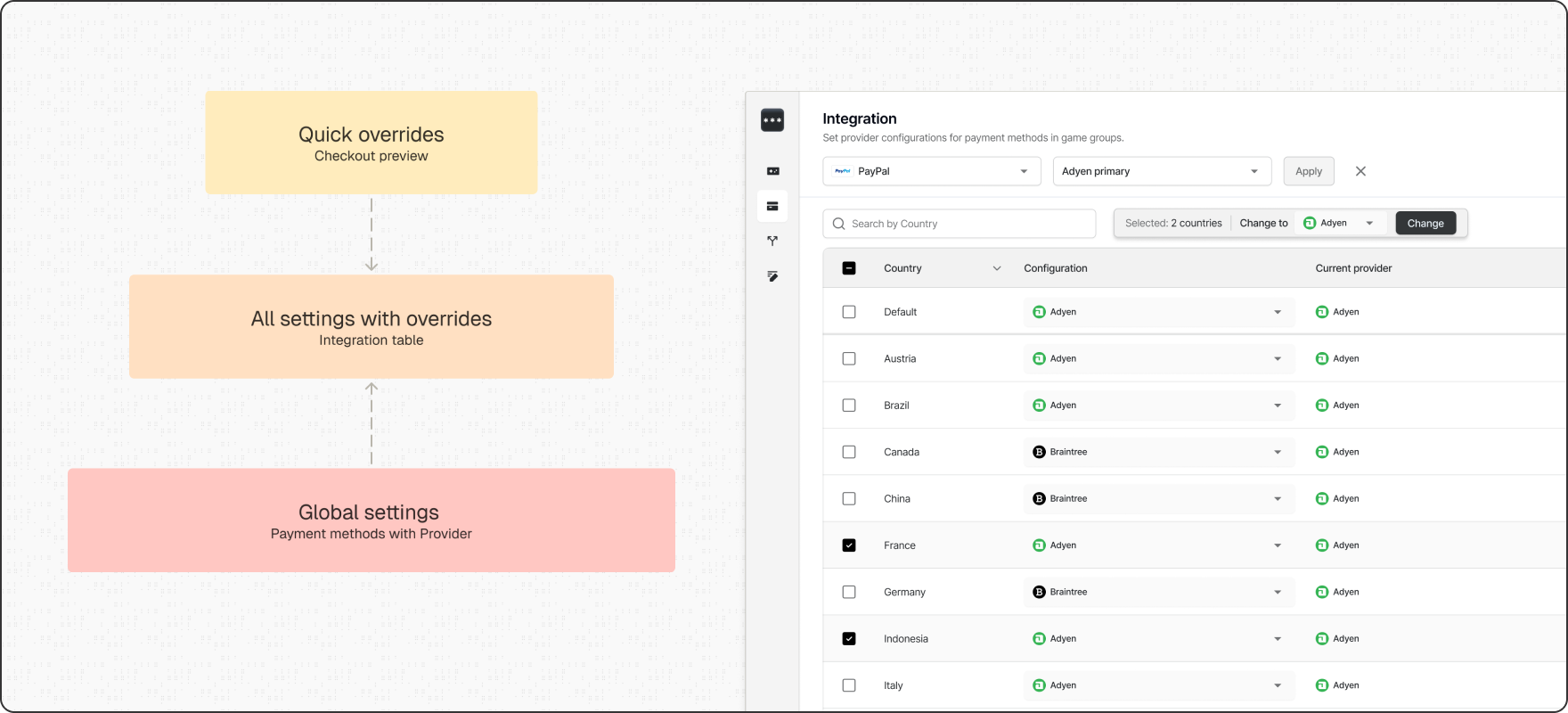Click the Quick overrides diagram box
This screenshot has height=713, width=1568.
(372, 143)
